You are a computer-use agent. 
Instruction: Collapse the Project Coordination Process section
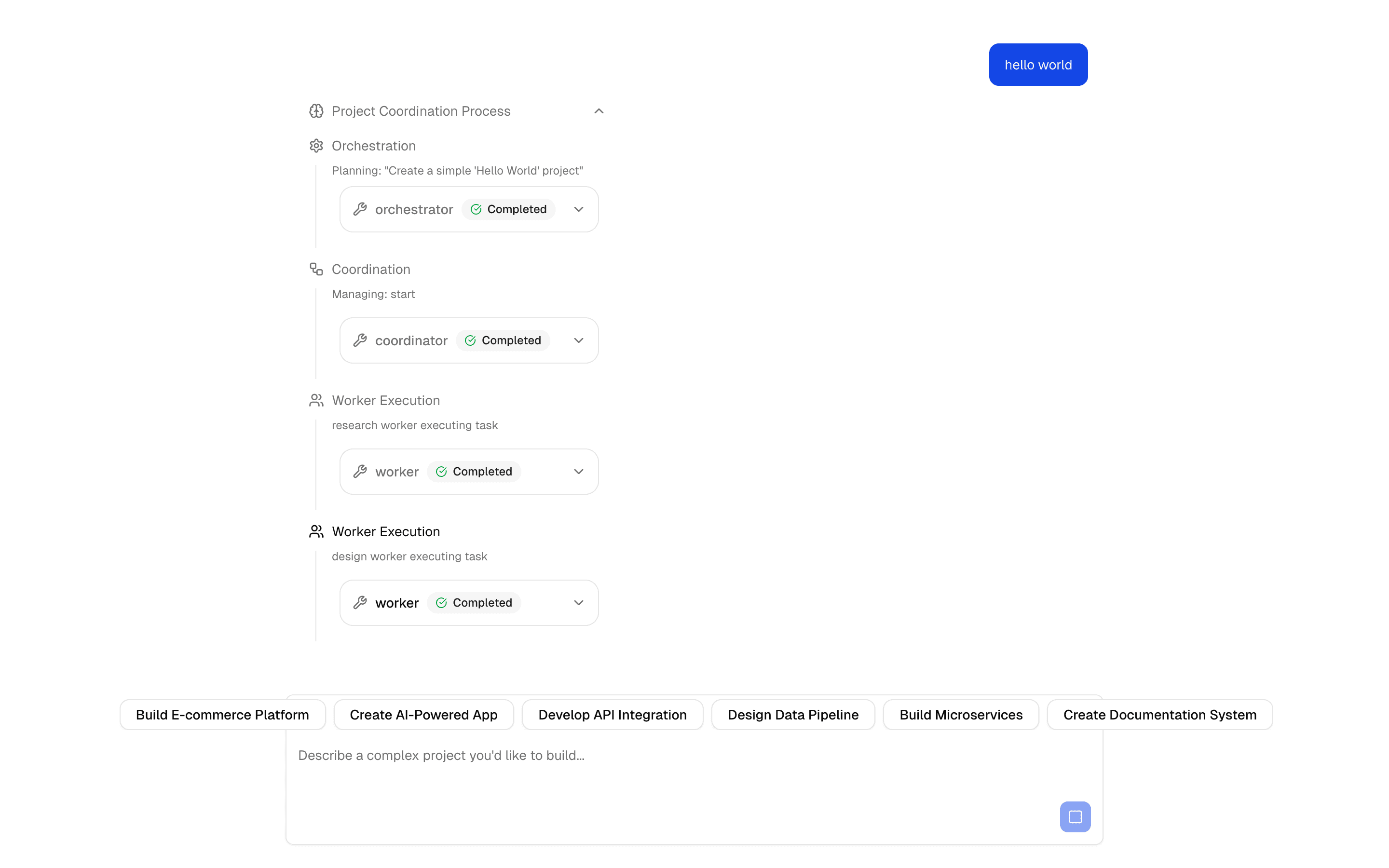599,111
